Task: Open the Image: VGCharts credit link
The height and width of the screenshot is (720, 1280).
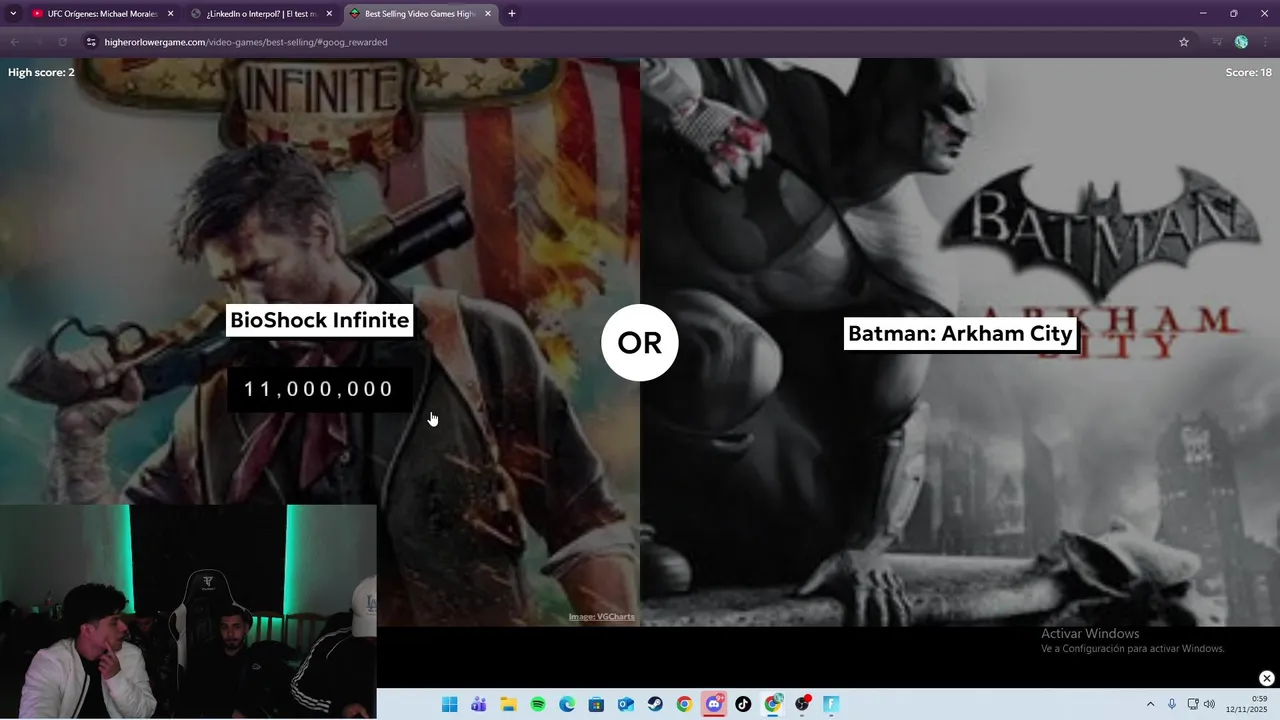Action: [601, 617]
